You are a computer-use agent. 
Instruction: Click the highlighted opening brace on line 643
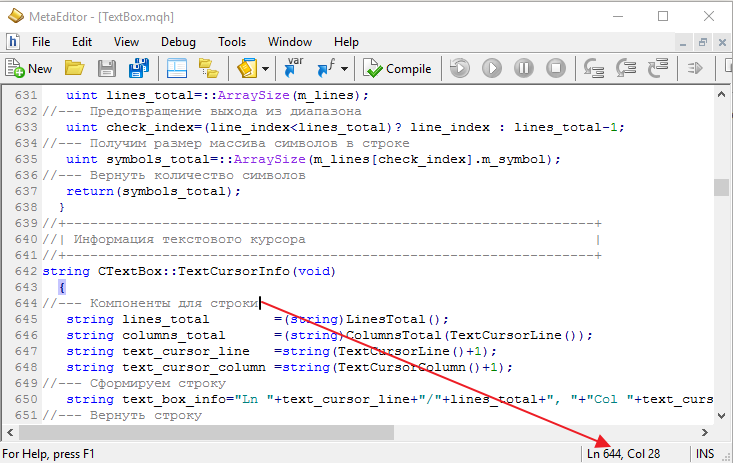pyautogui.click(x=62, y=287)
